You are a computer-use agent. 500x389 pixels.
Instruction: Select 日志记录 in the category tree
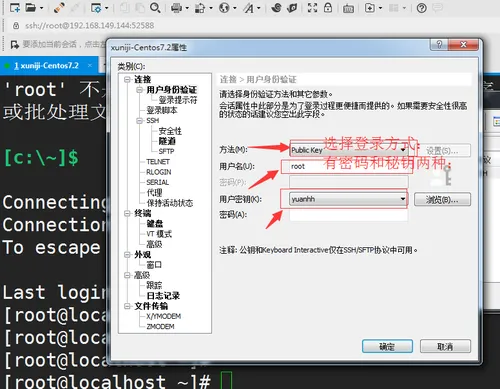point(163,296)
